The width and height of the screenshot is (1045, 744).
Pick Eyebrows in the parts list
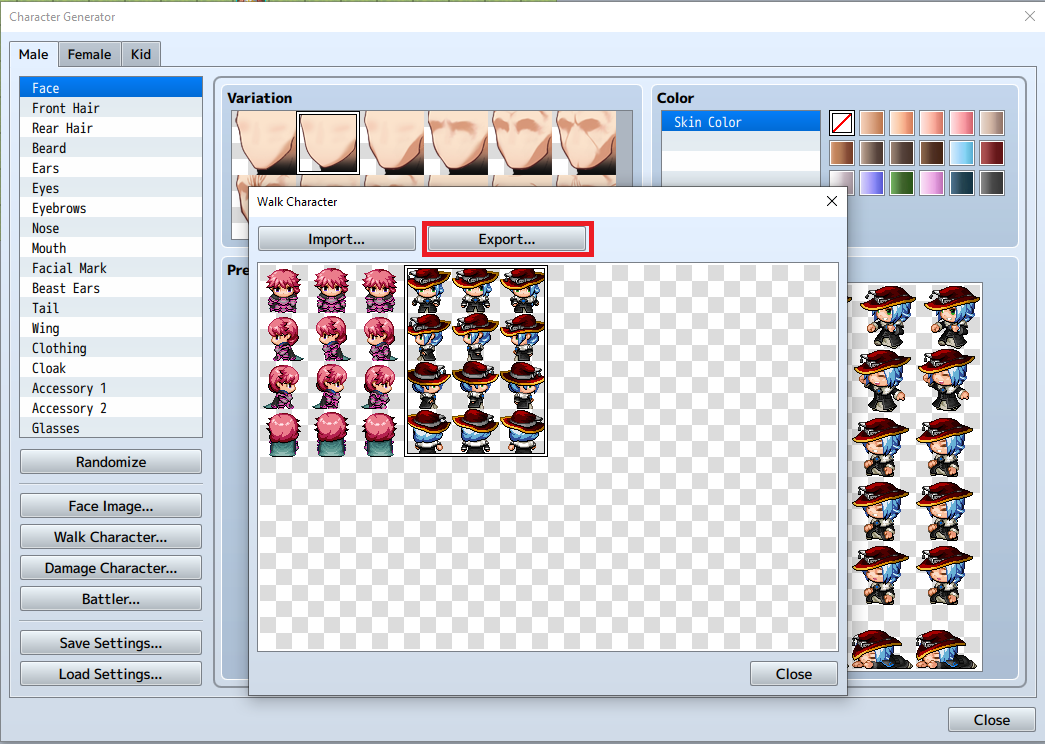click(x=111, y=207)
